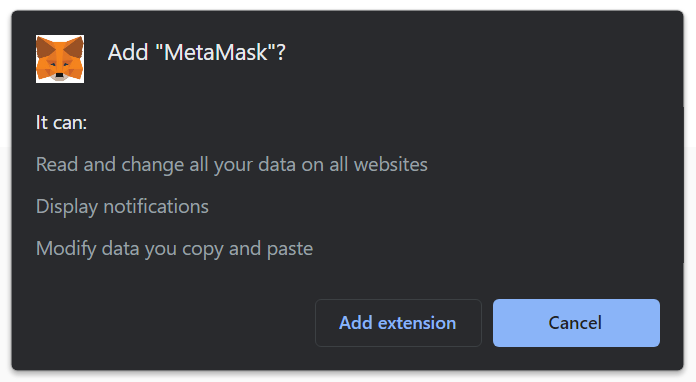Click the 'Add "MetaMask"?' dialog title
Viewport: 696px width, 382px height.
[x=197, y=52]
